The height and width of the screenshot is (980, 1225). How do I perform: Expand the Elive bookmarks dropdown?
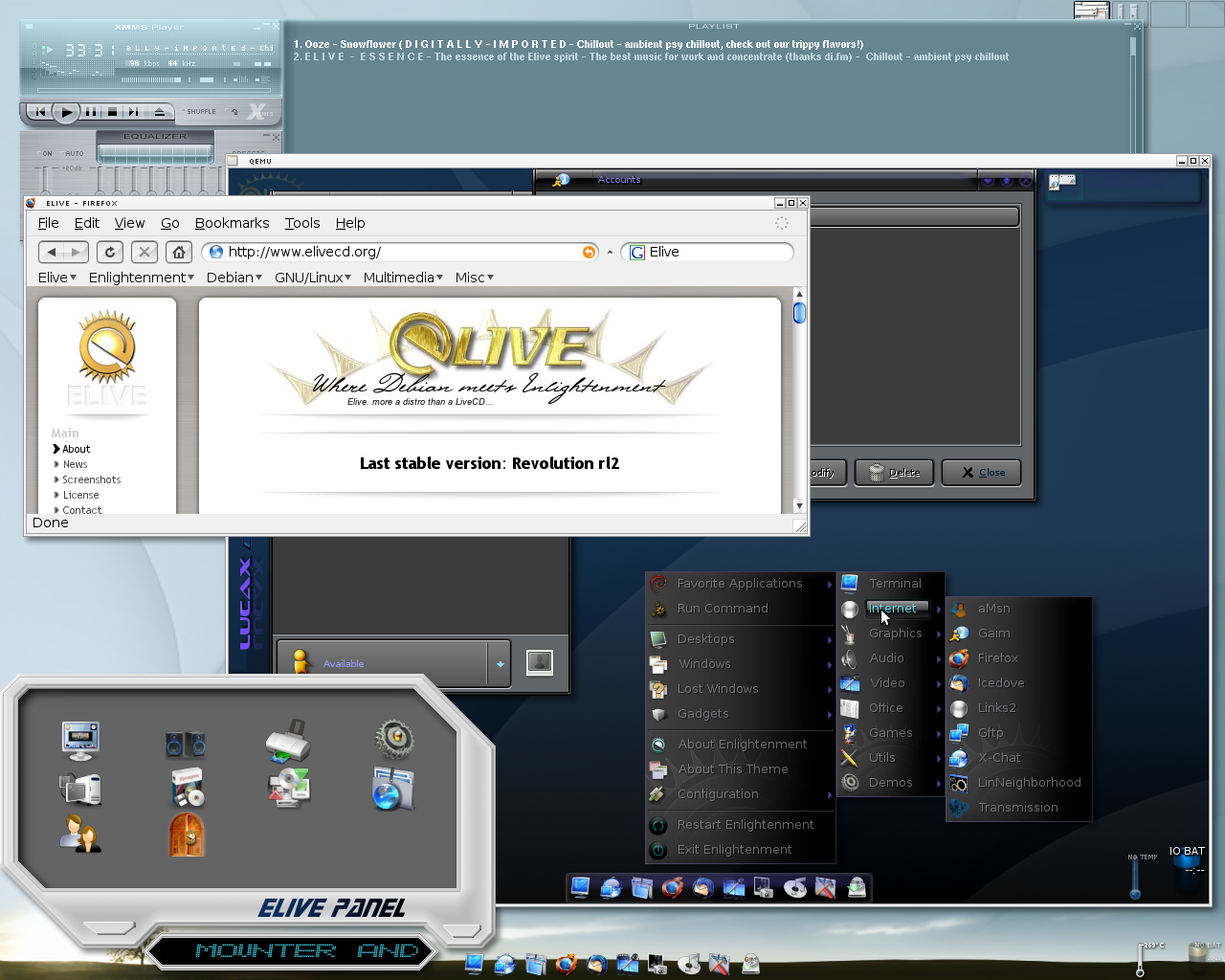[57, 278]
